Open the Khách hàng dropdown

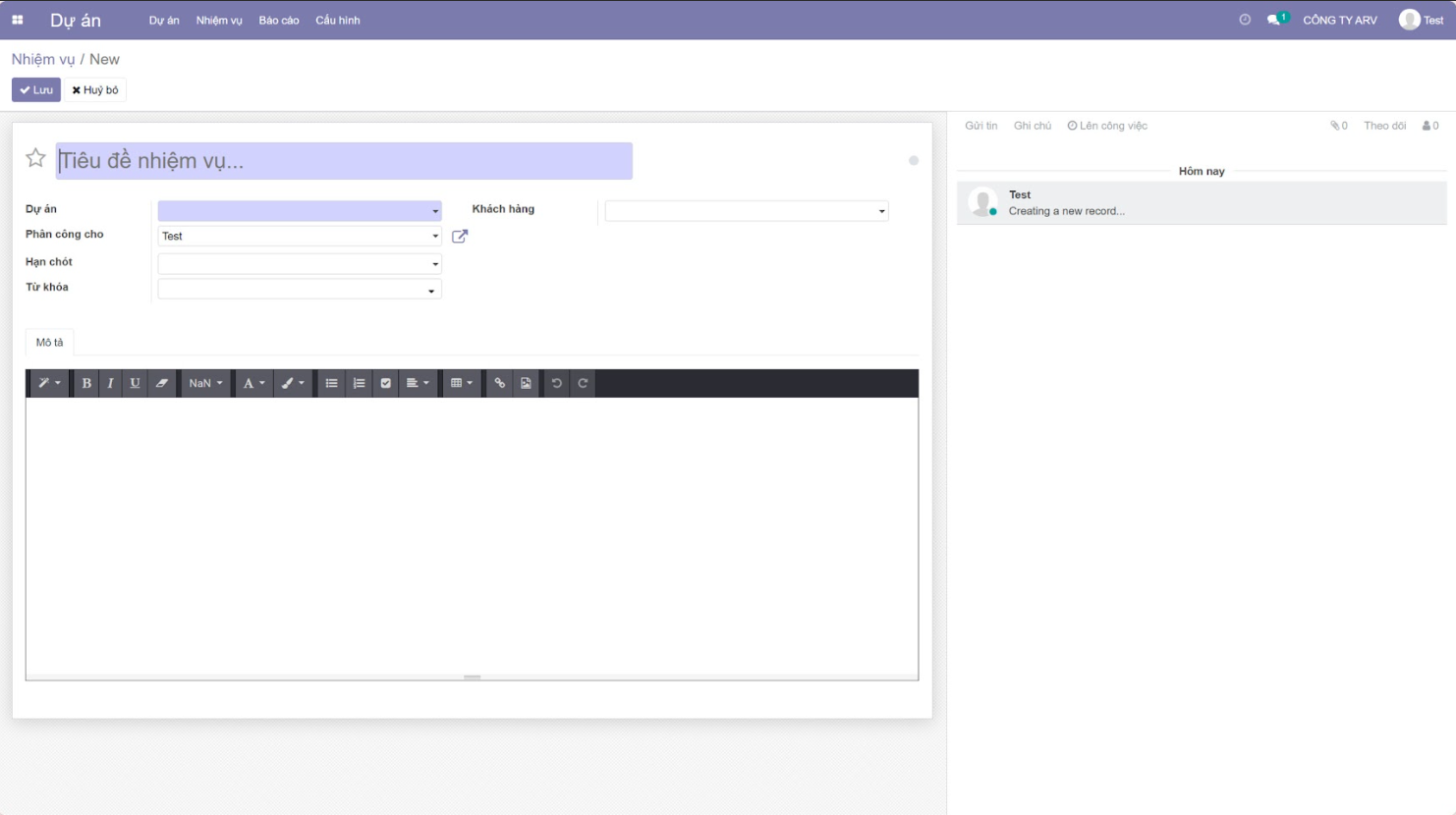click(747, 211)
